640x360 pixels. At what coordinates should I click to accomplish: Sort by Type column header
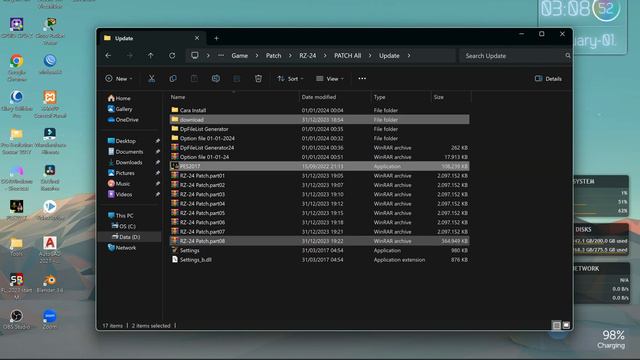pos(380,97)
